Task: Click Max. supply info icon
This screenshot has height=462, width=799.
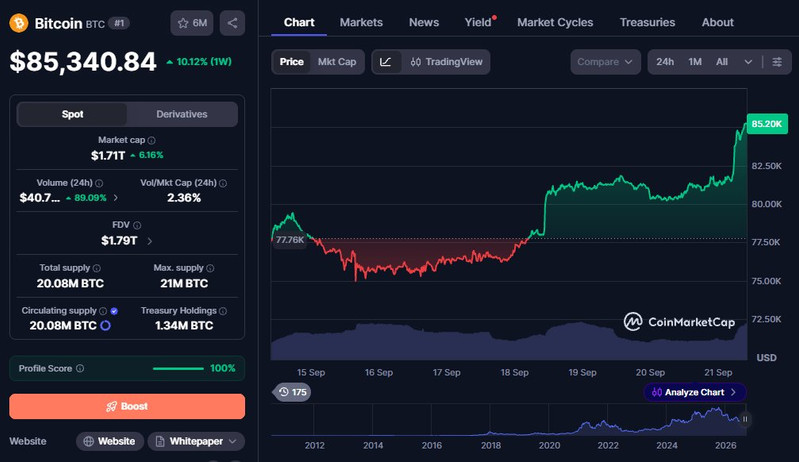Action: click(210, 268)
